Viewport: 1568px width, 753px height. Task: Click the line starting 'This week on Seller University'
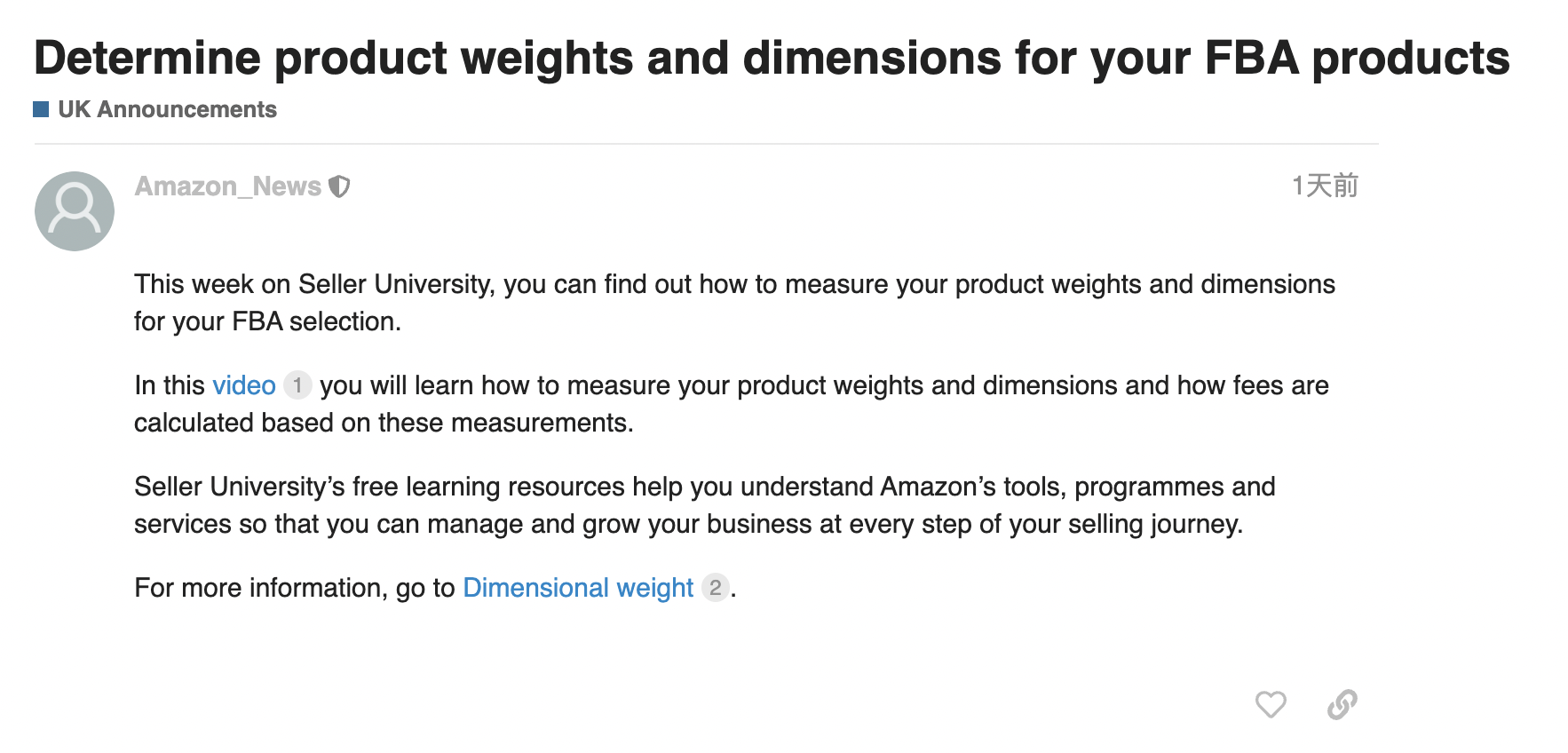pyautogui.click(x=734, y=284)
